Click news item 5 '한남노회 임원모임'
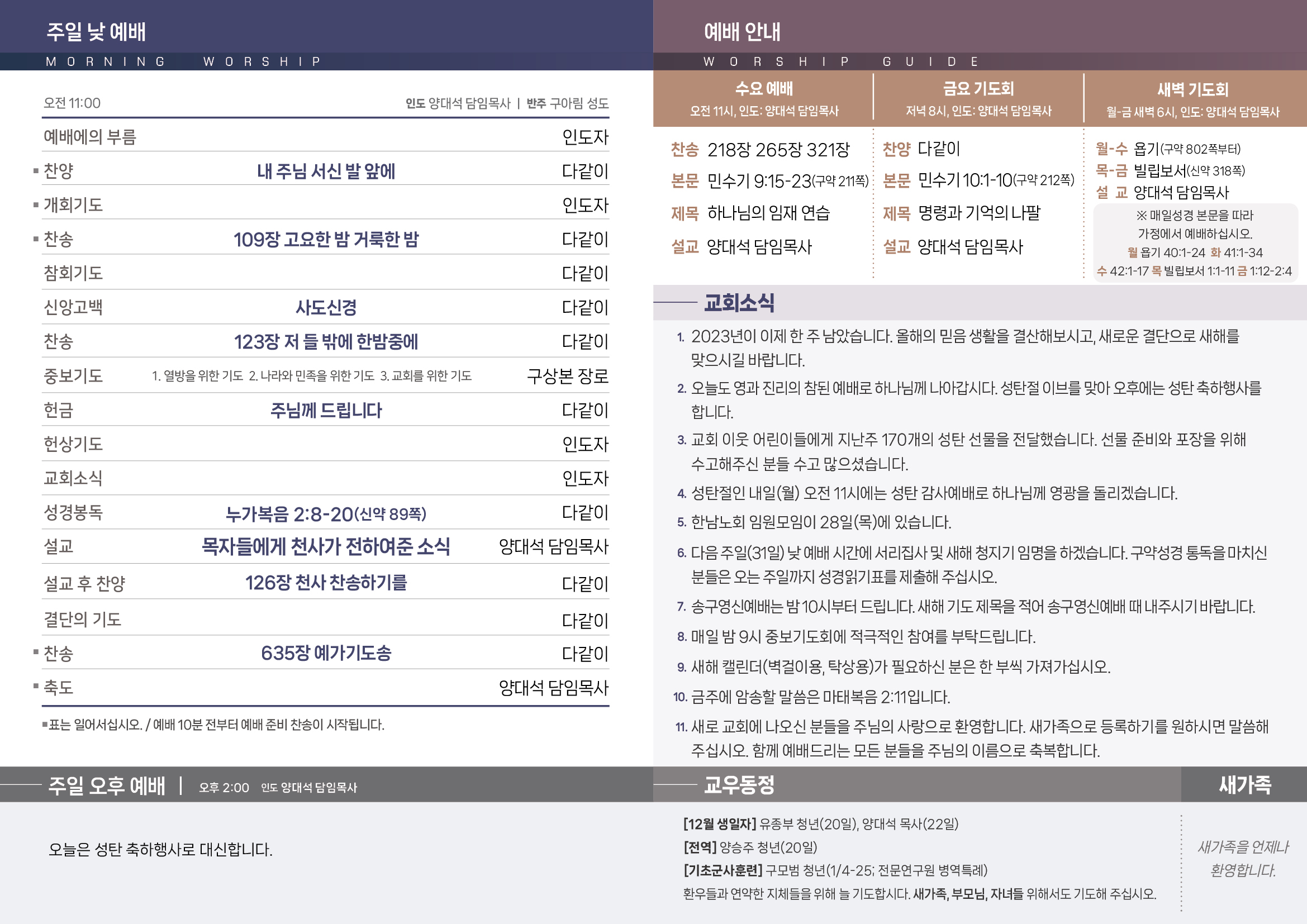This screenshot has height=924, width=1307. pyautogui.click(x=814, y=522)
